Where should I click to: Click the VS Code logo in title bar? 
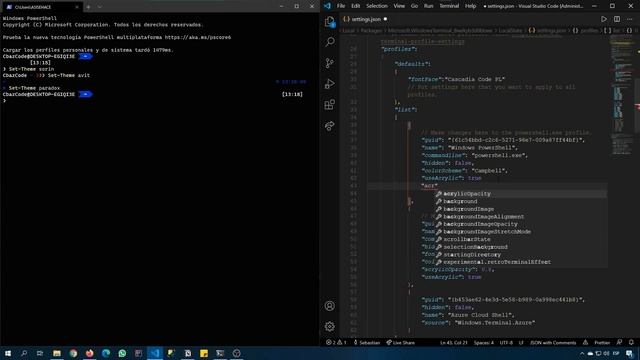click(327, 6)
